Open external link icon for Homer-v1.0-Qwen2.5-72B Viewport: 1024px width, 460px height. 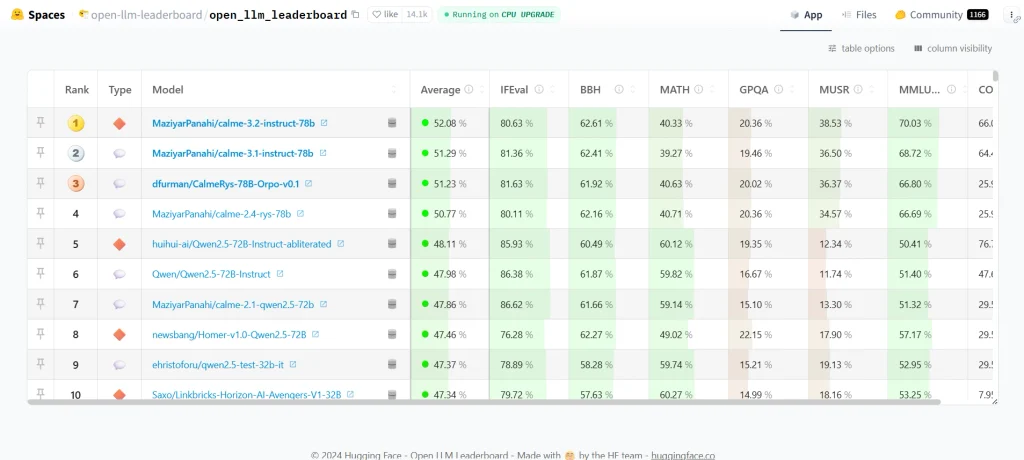(315, 335)
